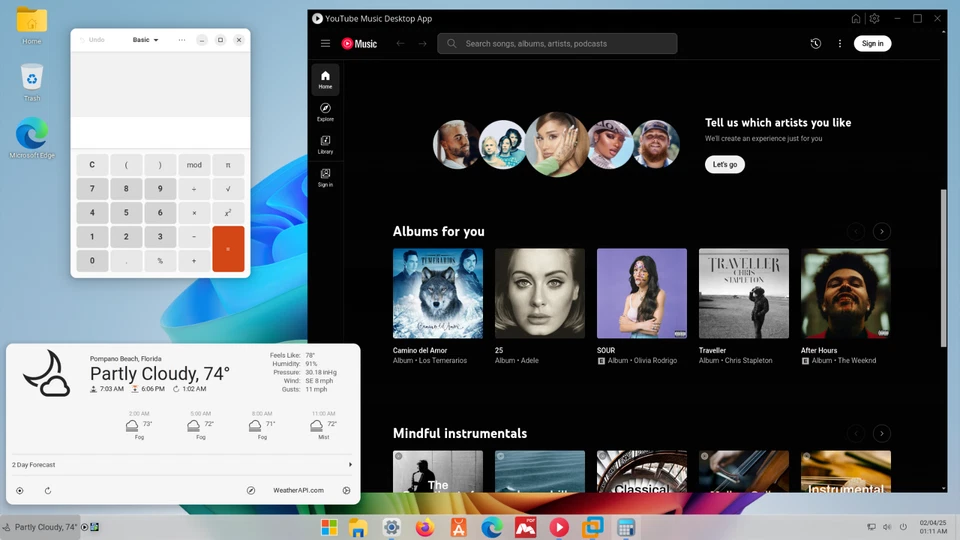The image size is (960, 540).
Task: Click the Chris Stapleton artist link
Action: click(x=749, y=361)
